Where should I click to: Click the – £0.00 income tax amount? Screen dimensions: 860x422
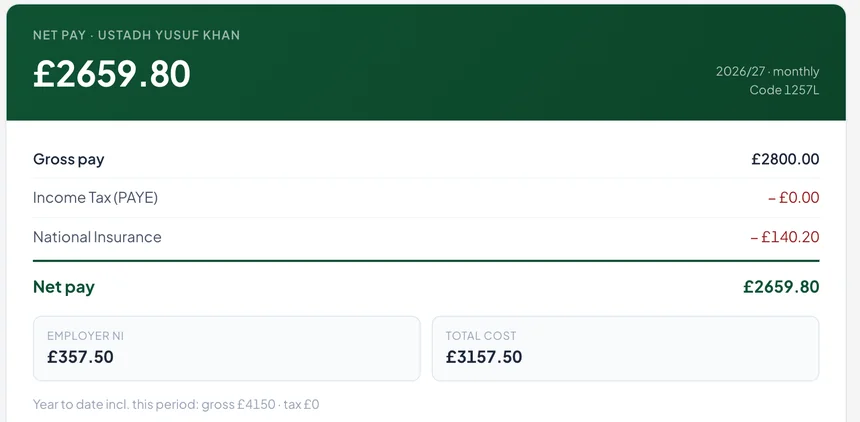pyautogui.click(x=794, y=198)
